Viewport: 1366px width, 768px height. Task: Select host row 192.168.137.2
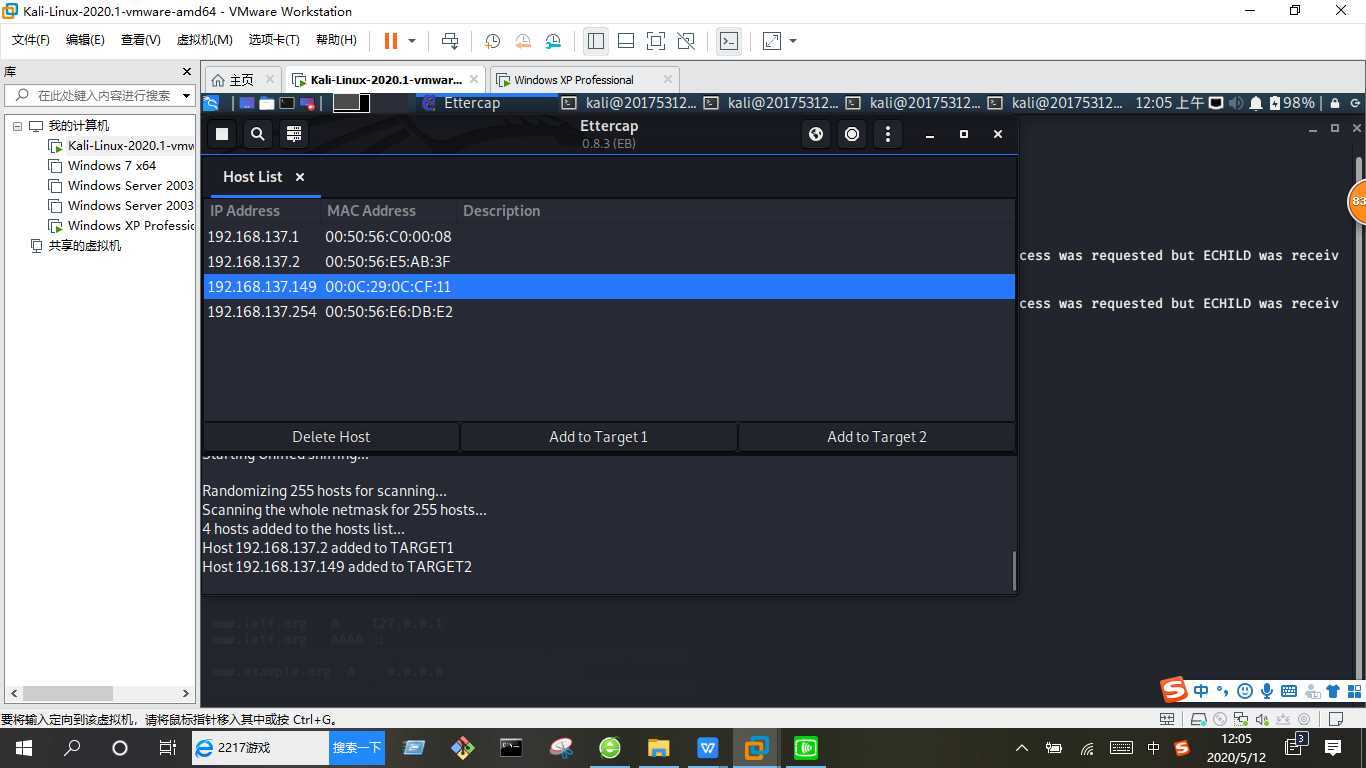609,262
